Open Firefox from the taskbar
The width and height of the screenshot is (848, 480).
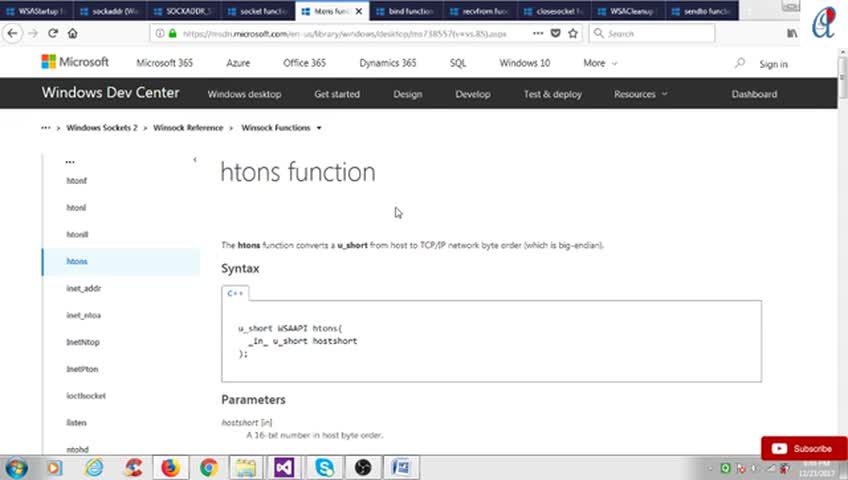[x=170, y=468]
